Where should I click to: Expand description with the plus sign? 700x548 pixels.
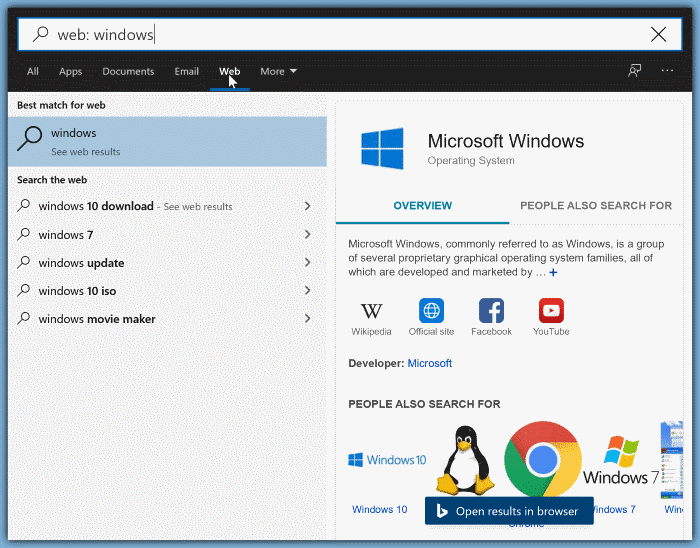[x=553, y=272]
